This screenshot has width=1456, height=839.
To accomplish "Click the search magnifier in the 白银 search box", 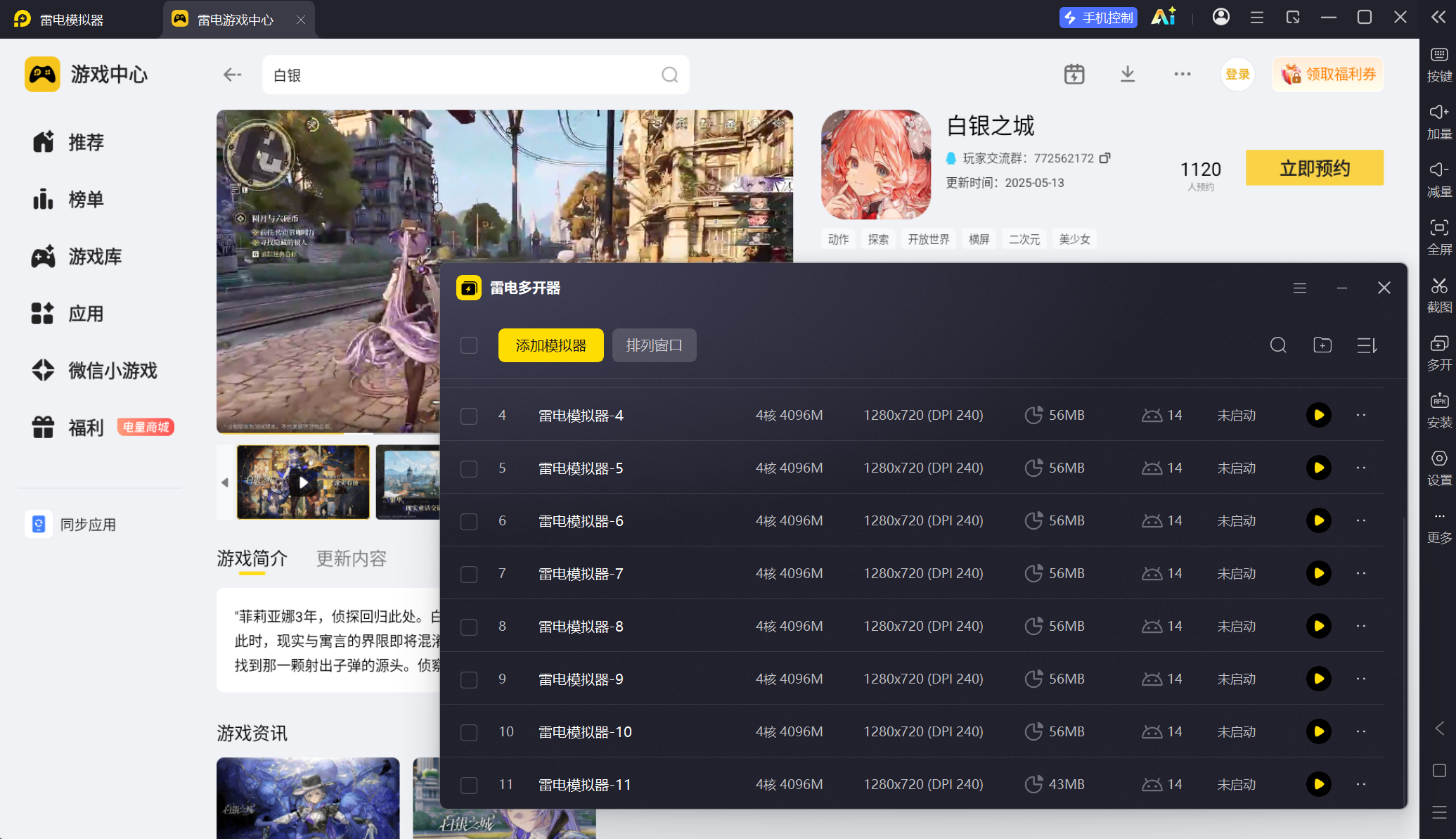I will 670,75.
